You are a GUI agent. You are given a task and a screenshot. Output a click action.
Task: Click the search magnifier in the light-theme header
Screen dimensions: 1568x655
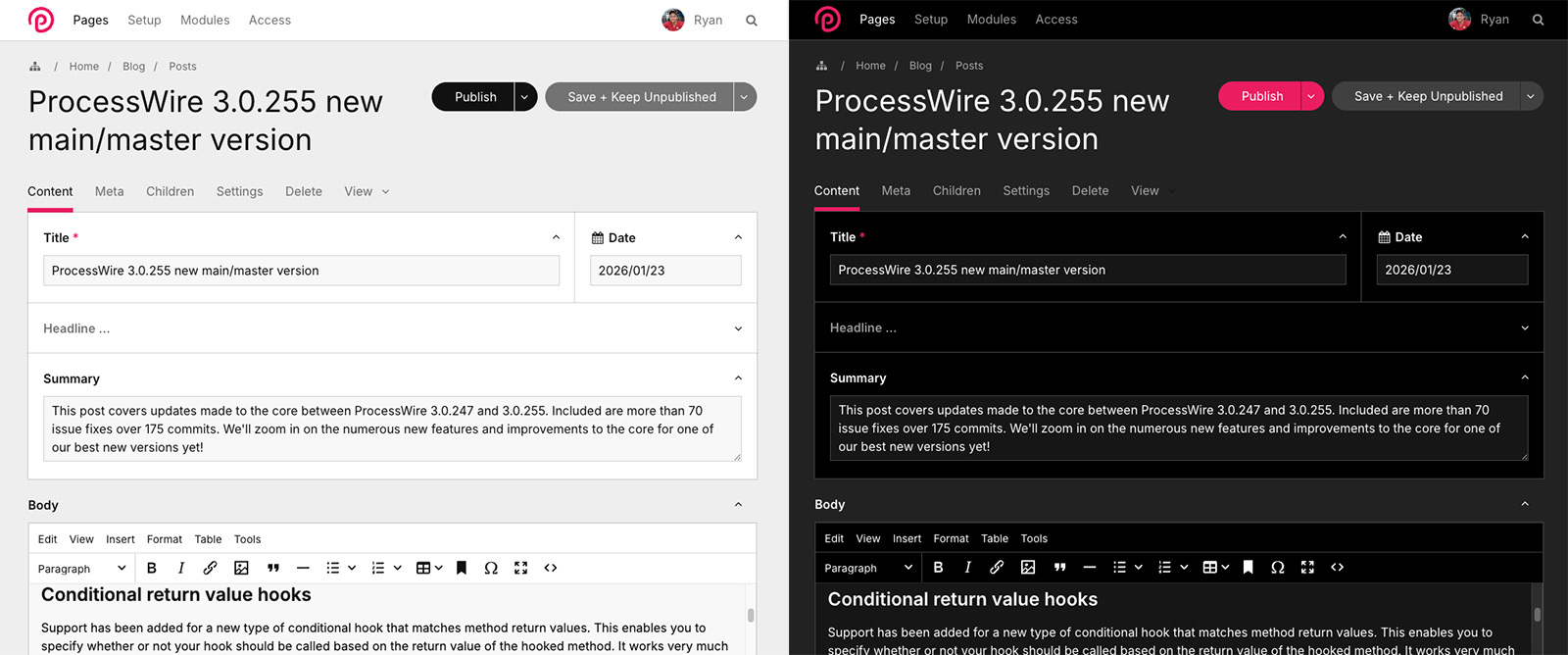(752, 21)
